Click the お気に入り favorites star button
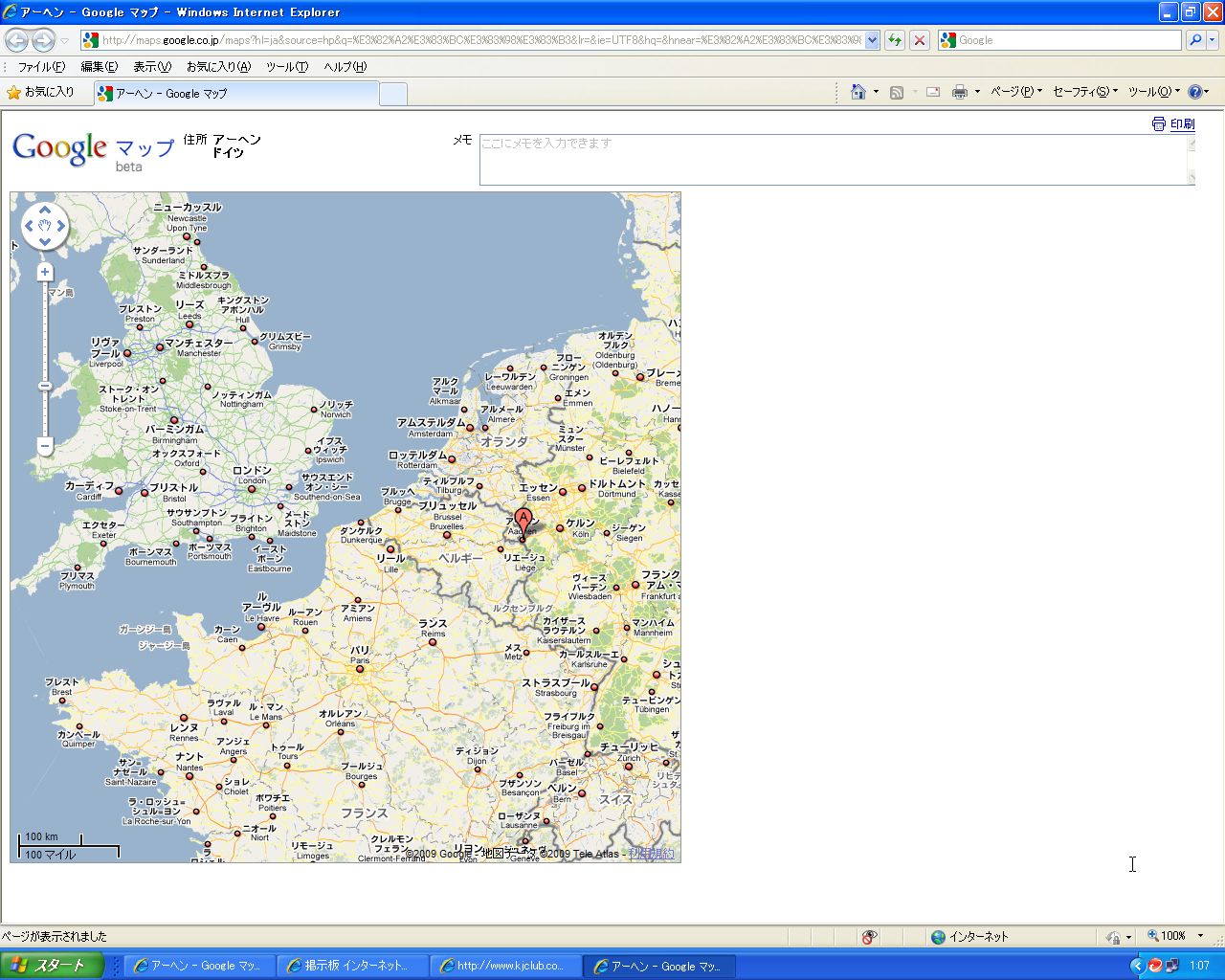 (x=40, y=93)
